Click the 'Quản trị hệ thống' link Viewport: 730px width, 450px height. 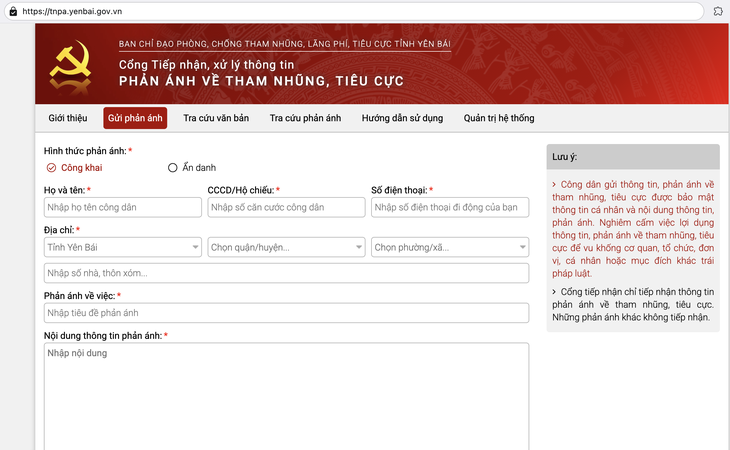pyautogui.click(x=498, y=118)
